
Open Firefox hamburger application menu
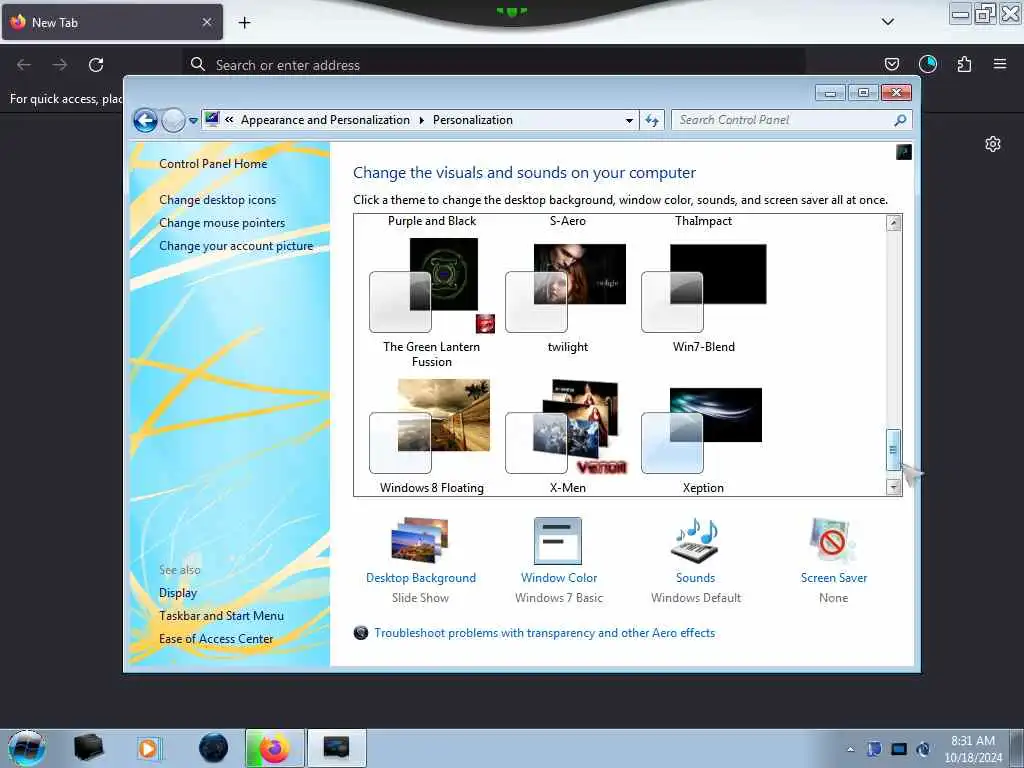point(1000,64)
